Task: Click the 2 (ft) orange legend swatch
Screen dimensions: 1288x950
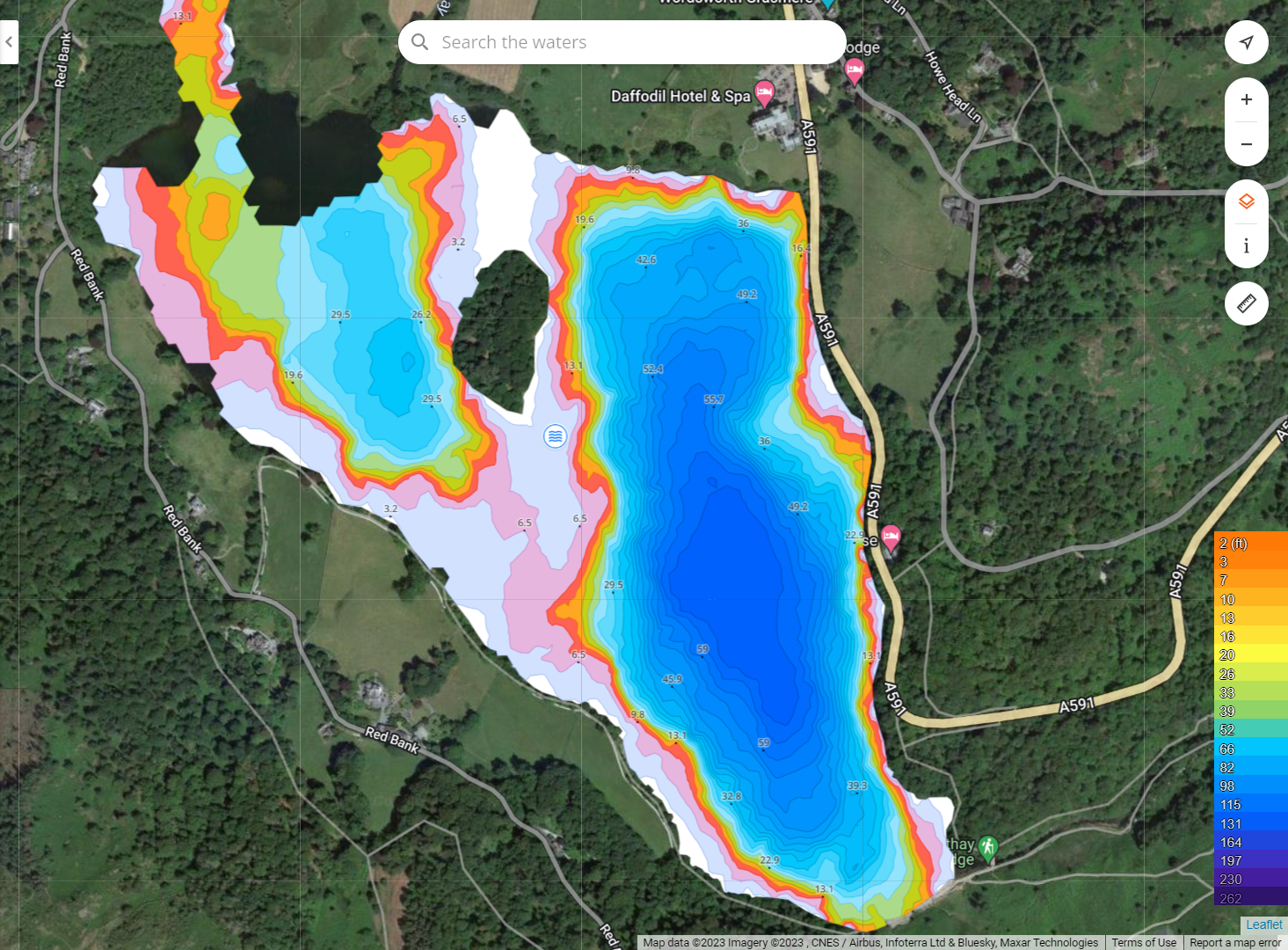Action: [x=1251, y=543]
